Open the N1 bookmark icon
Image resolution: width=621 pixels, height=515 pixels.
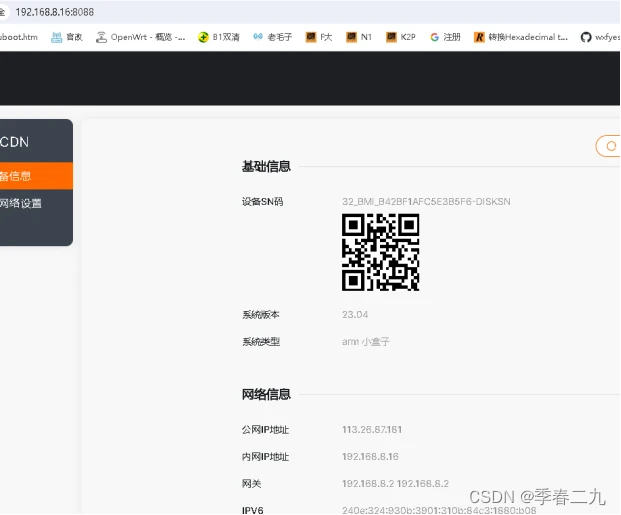(x=351, y=37)
